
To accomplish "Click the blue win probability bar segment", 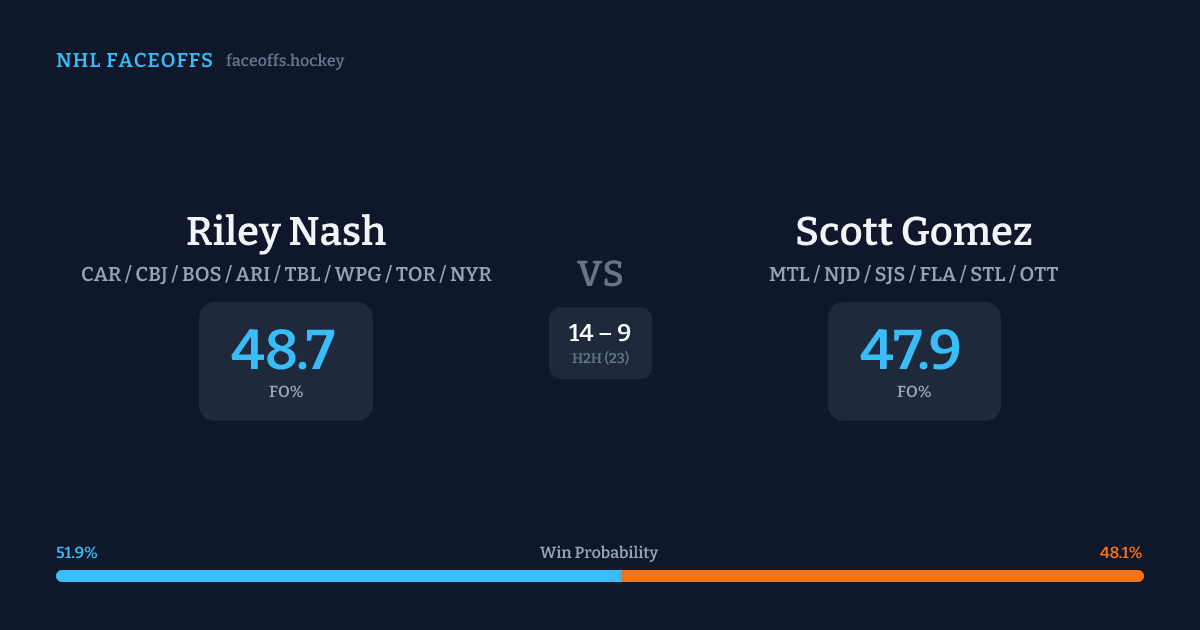I will coord(338,576).
